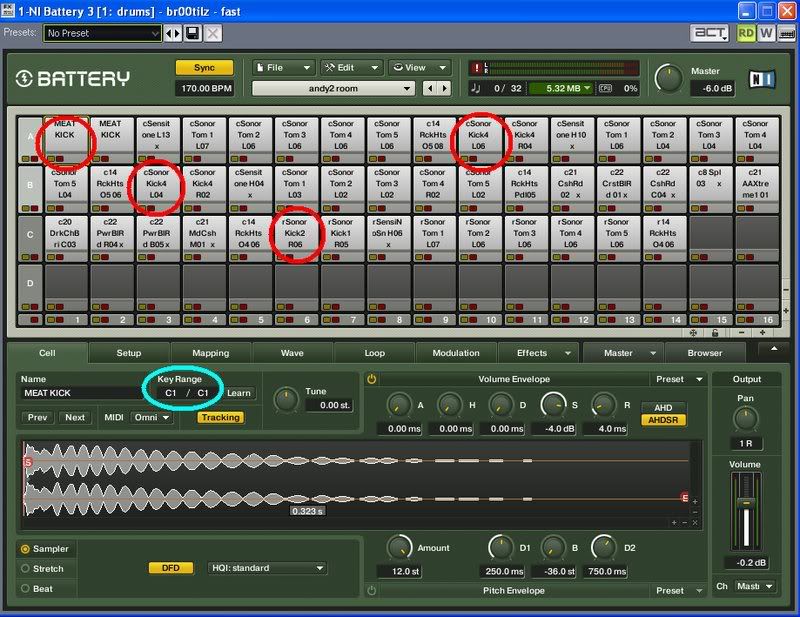Save the preset with the floppy disk icon
Viewport: 800px width, 617px height.
(192, 34)
